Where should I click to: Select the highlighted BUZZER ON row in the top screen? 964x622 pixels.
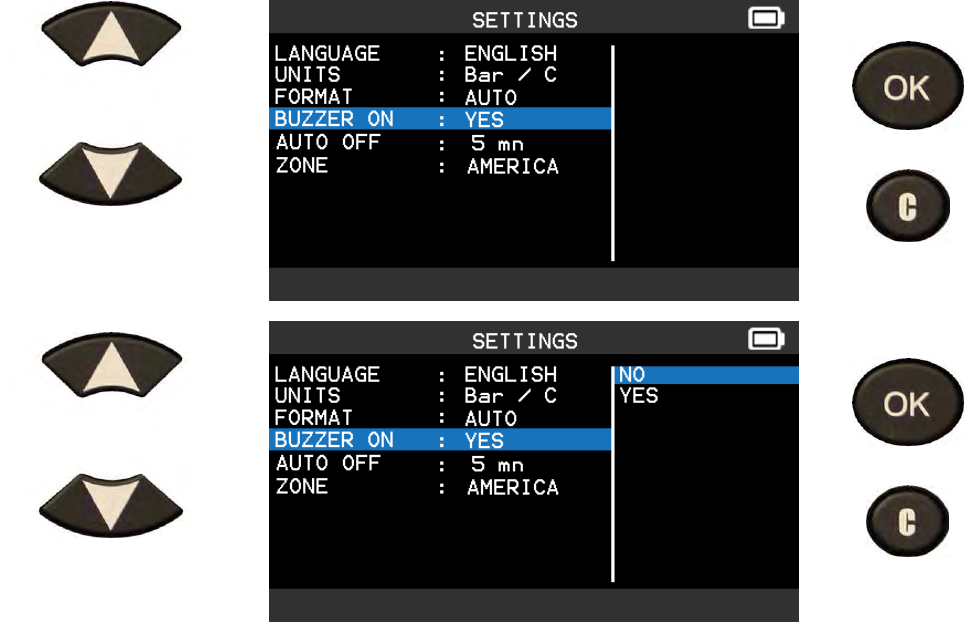point(440,119)
